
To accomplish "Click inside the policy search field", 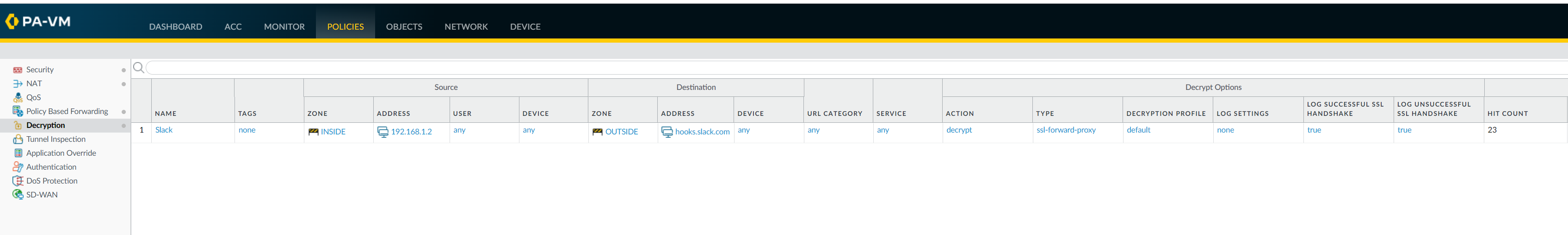I will pyautogui.click(x=852, y=68).
